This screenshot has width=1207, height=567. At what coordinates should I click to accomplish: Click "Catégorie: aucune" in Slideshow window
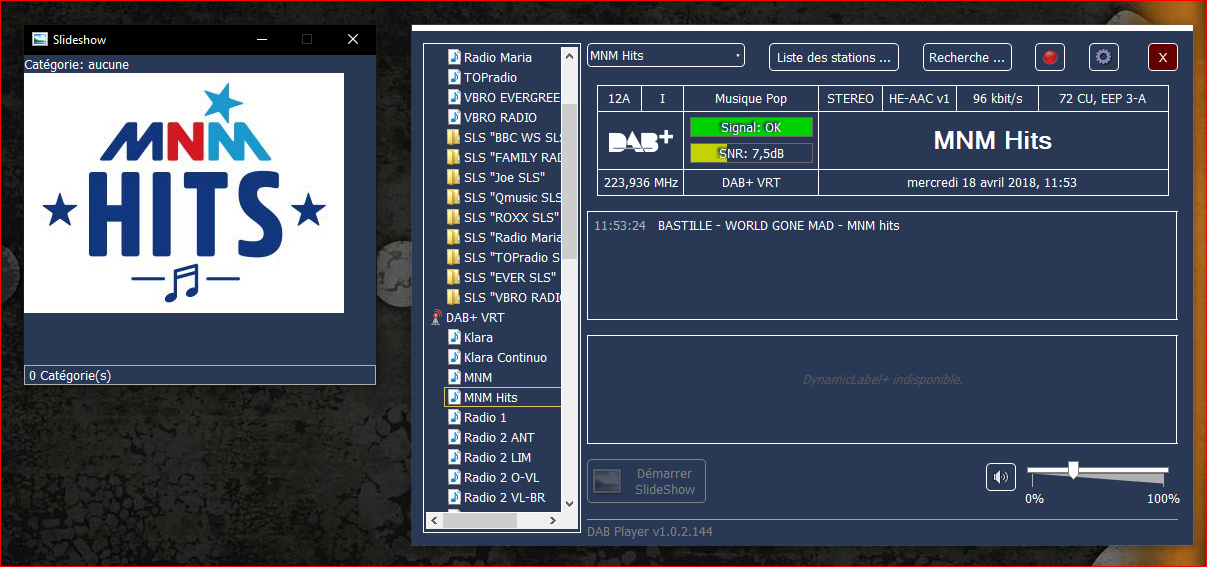pos(77,65)
